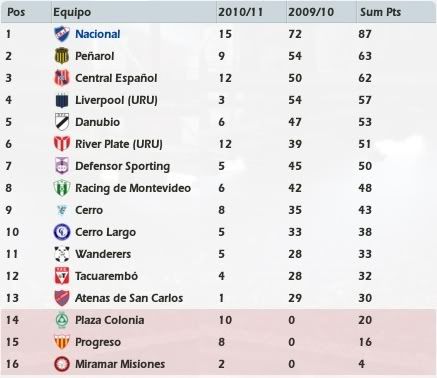Select the Wanderers table row

218,254
